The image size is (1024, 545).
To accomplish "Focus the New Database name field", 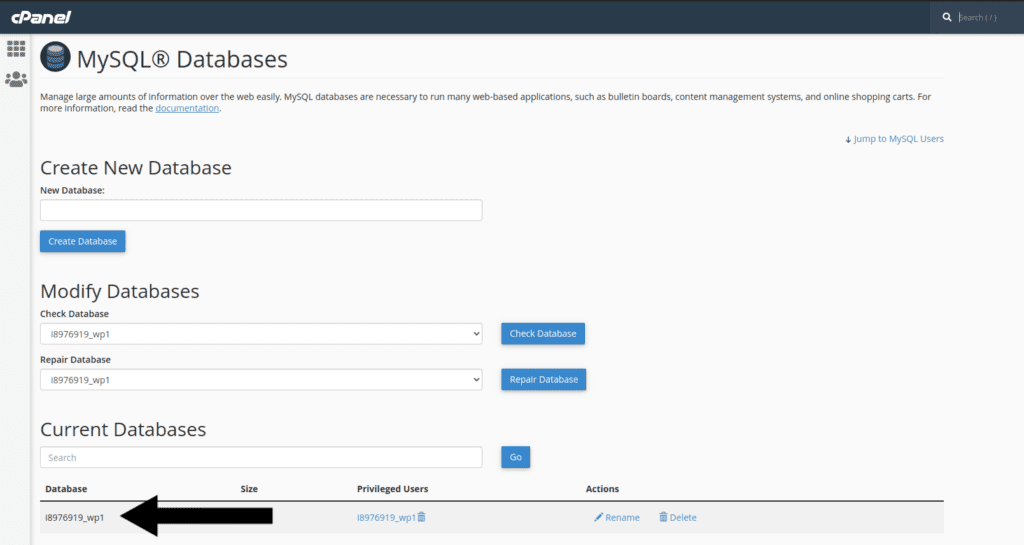I will tap(261, 210).
